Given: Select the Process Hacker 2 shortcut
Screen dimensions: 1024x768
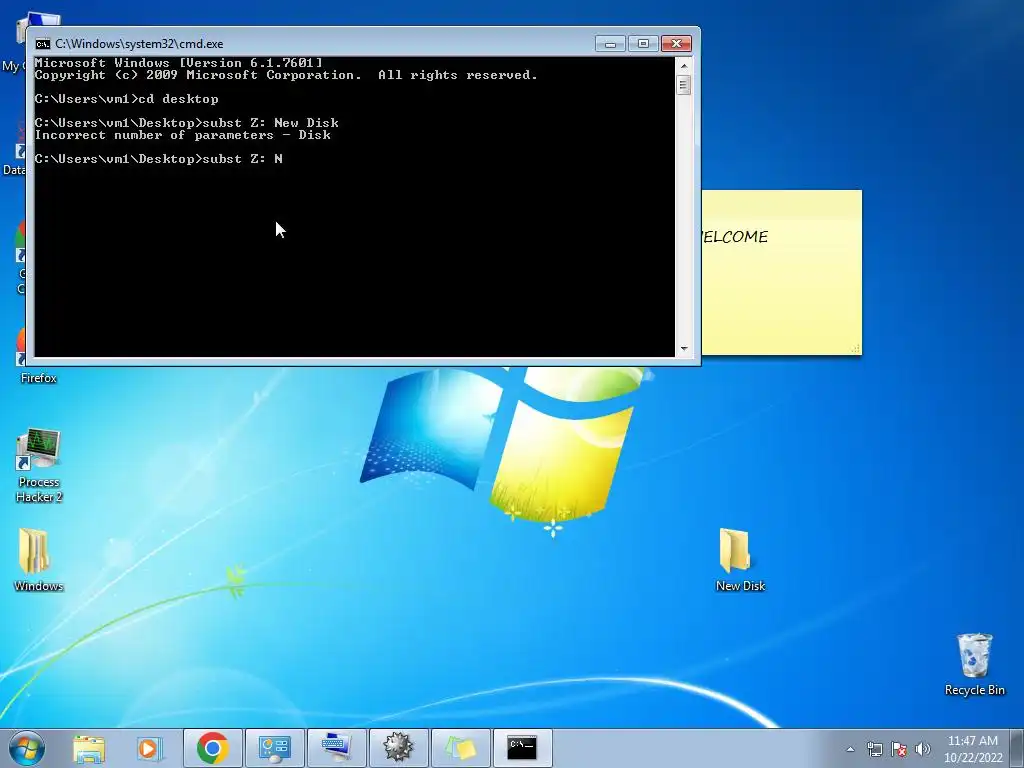Looking at the screenshot, I should pos(39,466).
